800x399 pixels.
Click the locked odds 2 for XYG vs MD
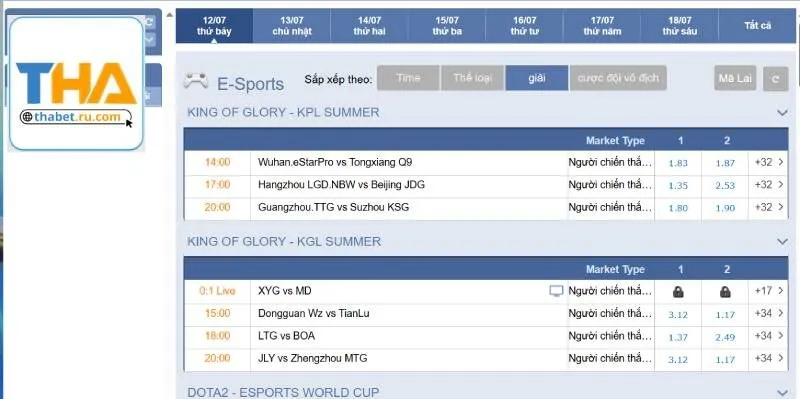[x=725, y=292]
